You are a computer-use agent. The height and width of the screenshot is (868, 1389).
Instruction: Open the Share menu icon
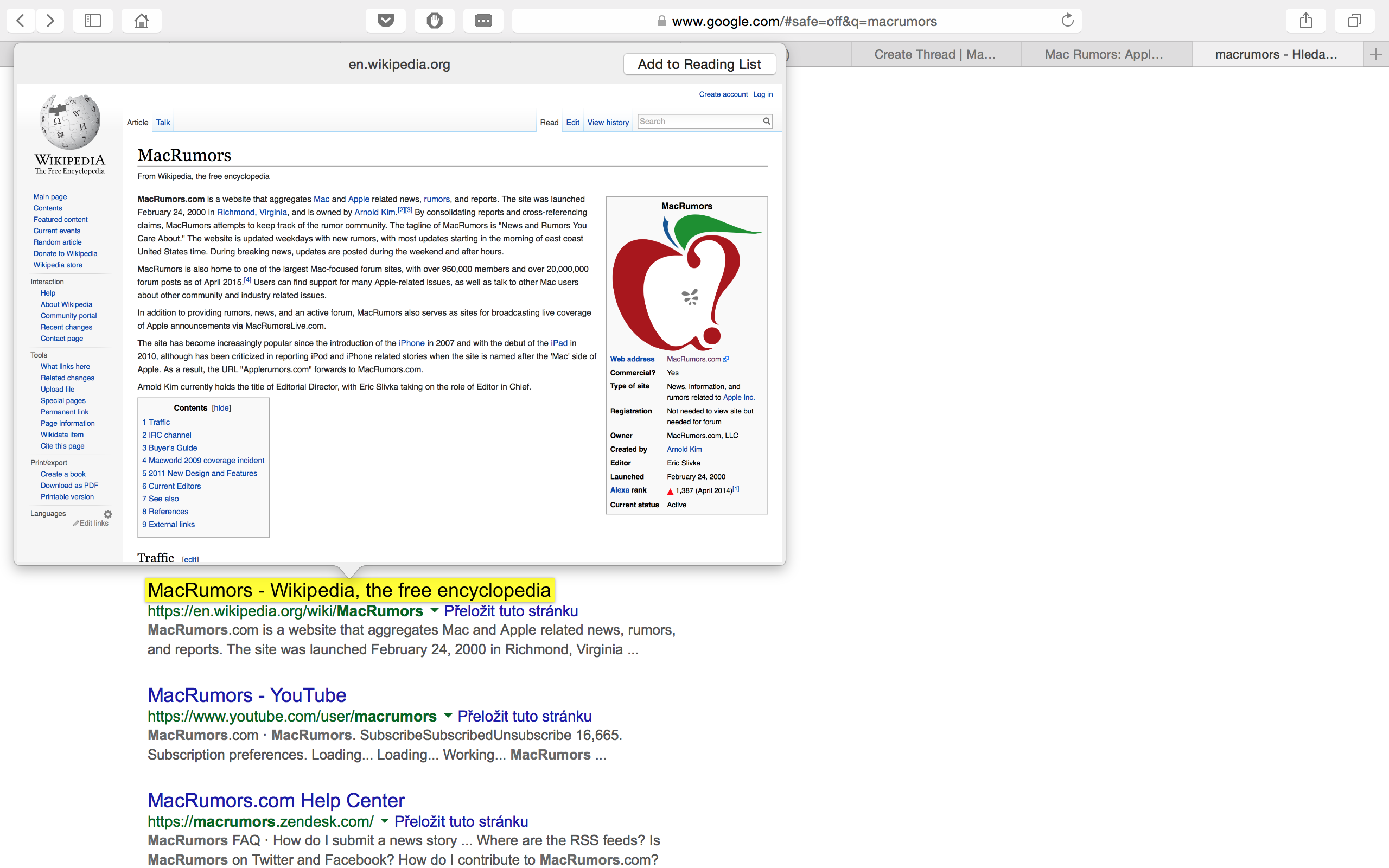(1306, 21)
